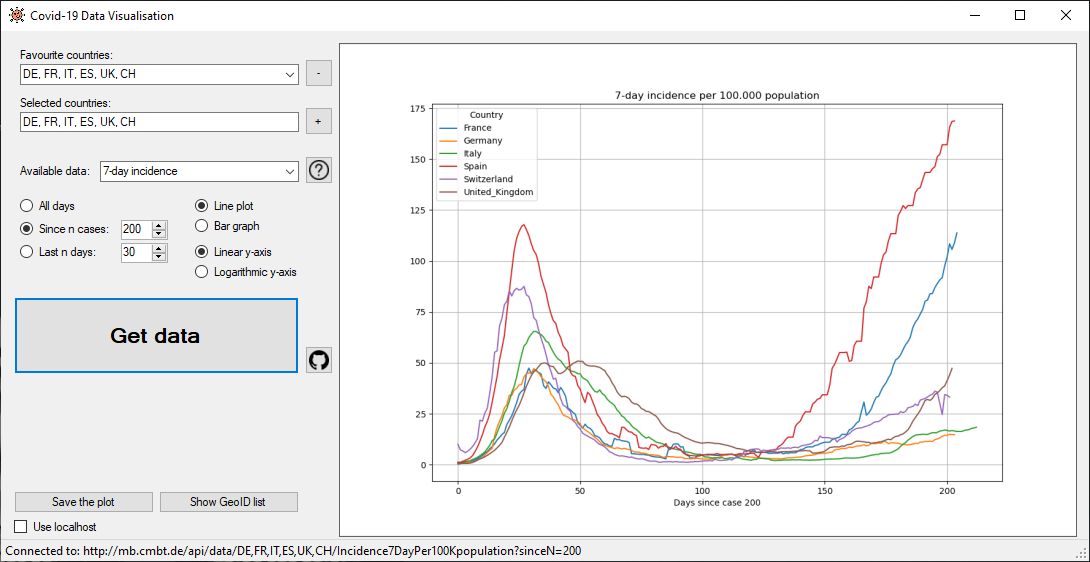The width and height of the screenshot is (1090, 562).
Task: Choose the Last n days option
Action: [27, 252]
